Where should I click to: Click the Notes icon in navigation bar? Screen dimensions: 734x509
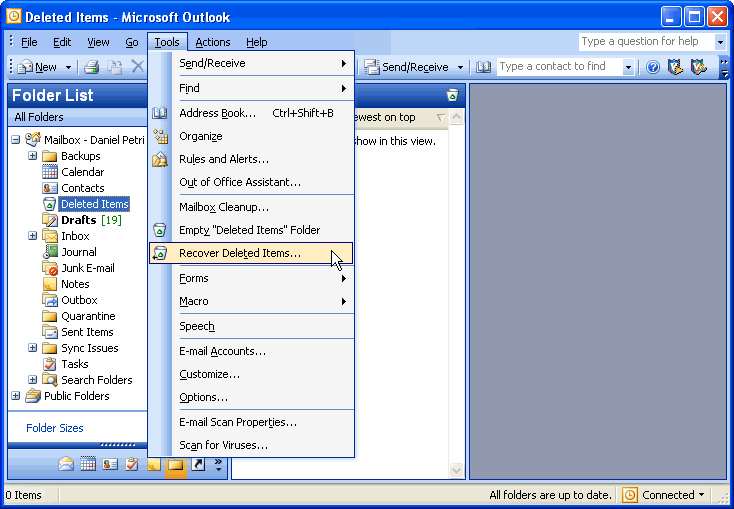(x=154, y=464)
